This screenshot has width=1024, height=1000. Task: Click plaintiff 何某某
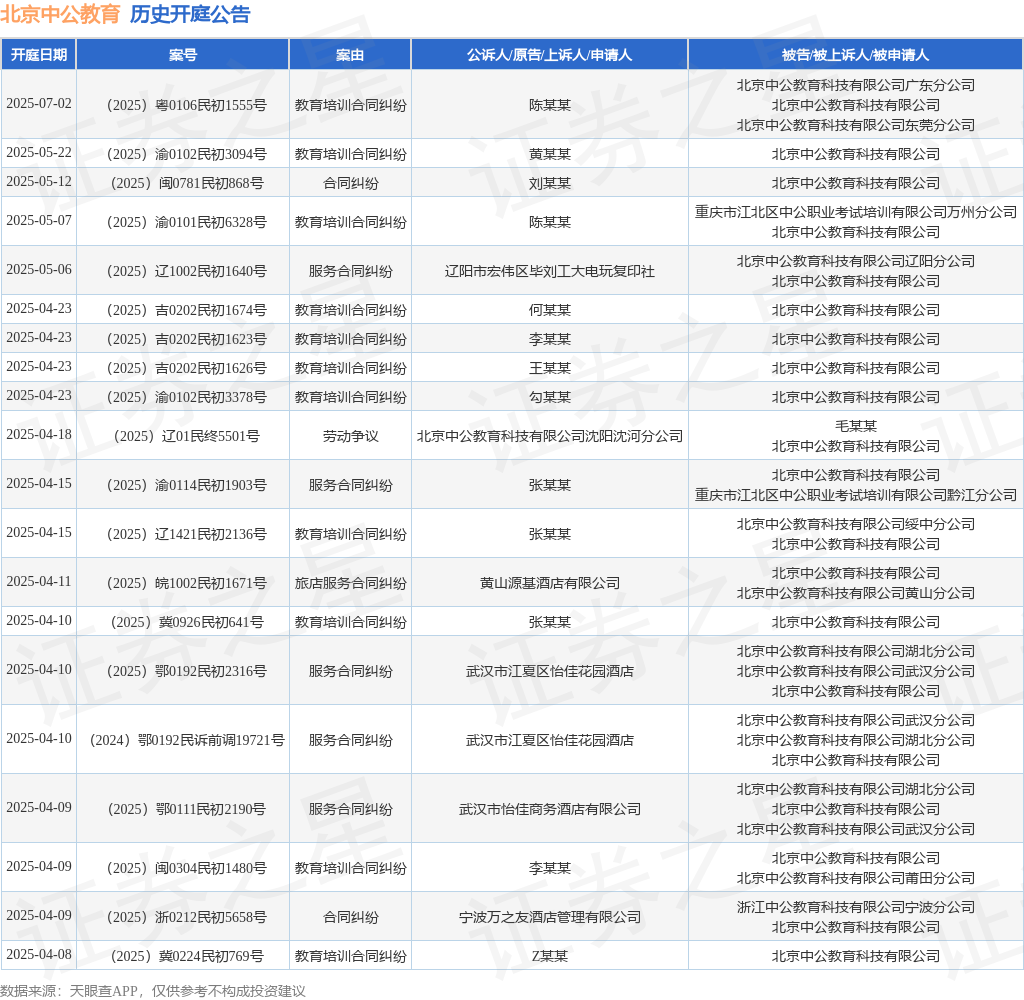550,310
